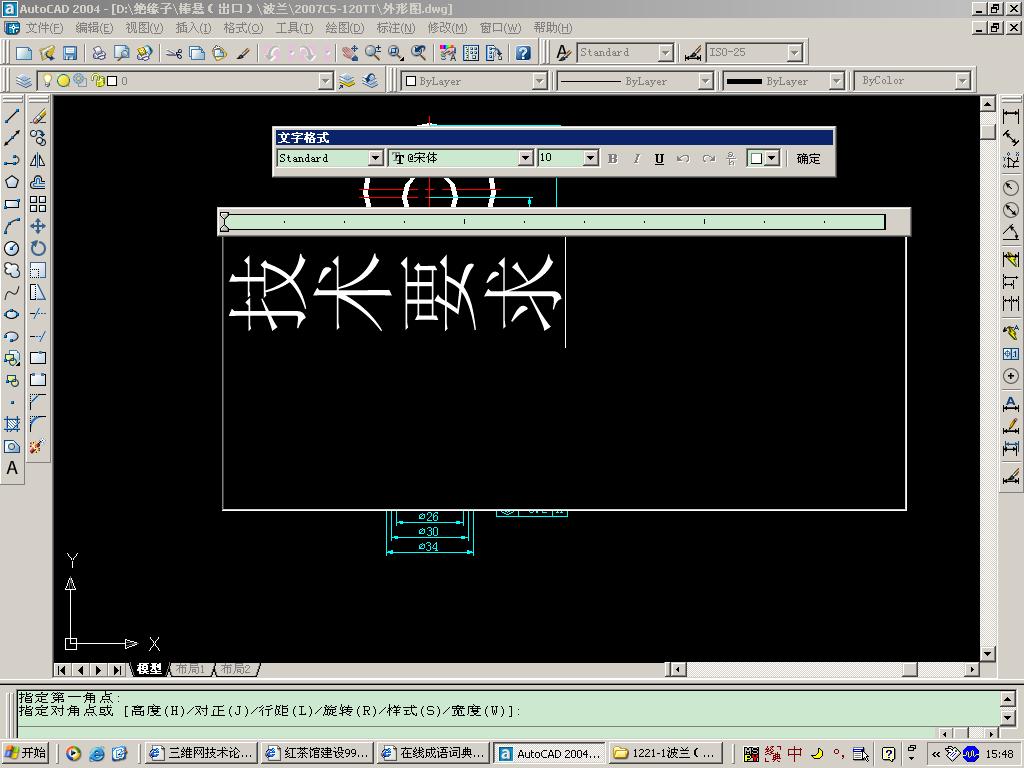Select the Copy Object tool

pos(38,138)
